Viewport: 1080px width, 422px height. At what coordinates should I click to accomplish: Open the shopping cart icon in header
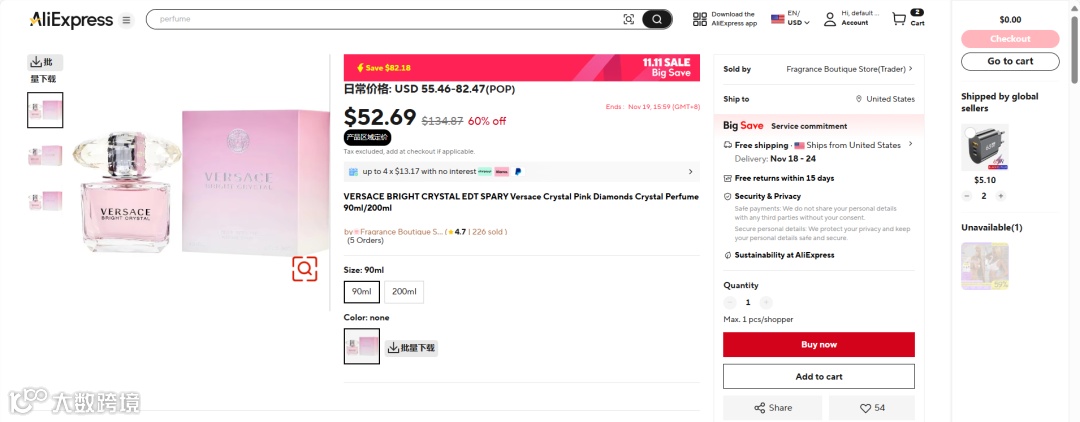point(899,19)
